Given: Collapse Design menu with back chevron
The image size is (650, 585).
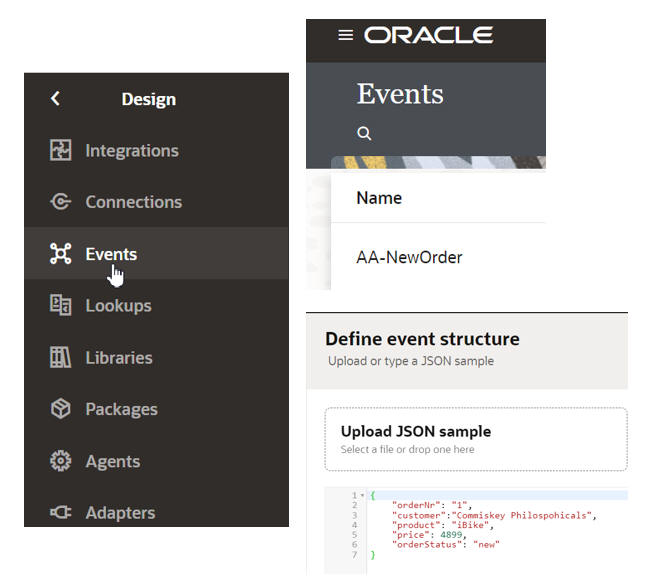Looking at the screenshot, I should click(55, 98).
